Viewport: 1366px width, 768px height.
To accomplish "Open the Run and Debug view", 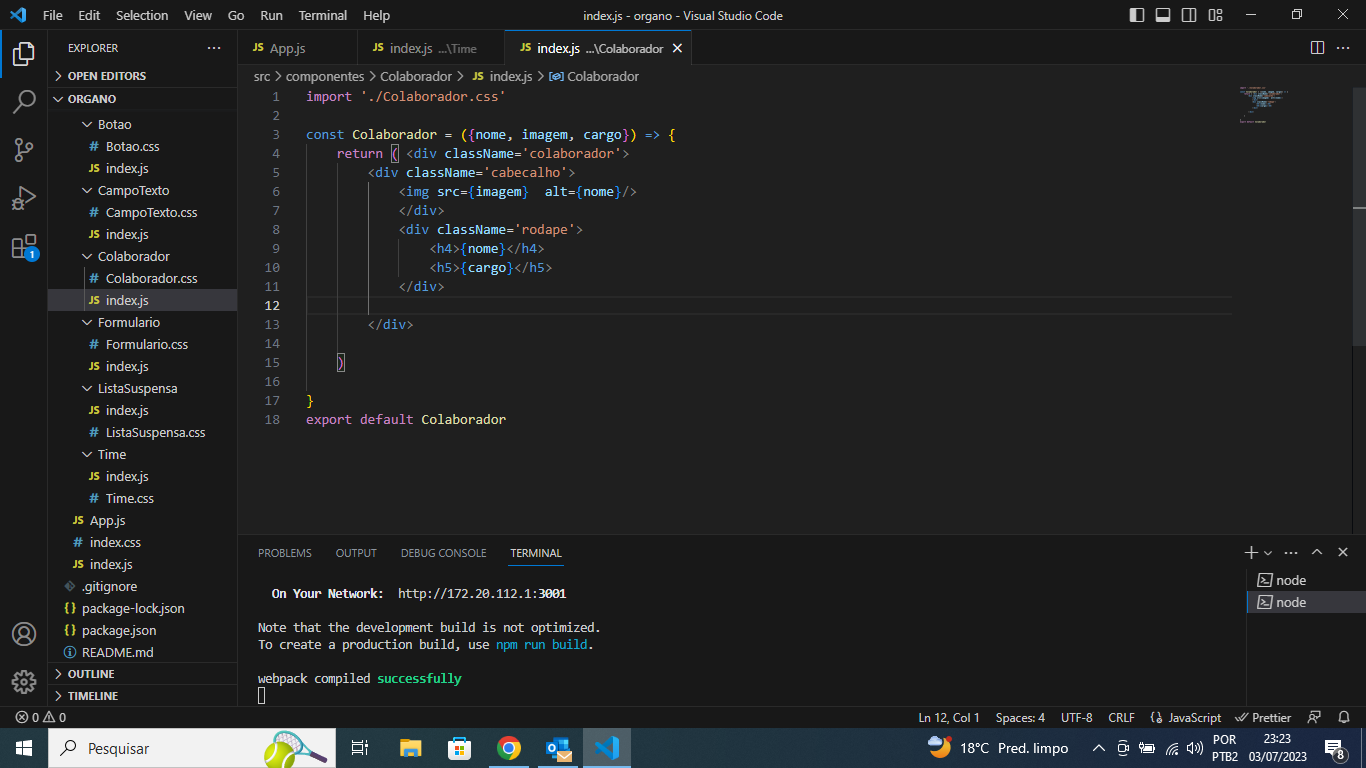I will [x=24, y=198].
